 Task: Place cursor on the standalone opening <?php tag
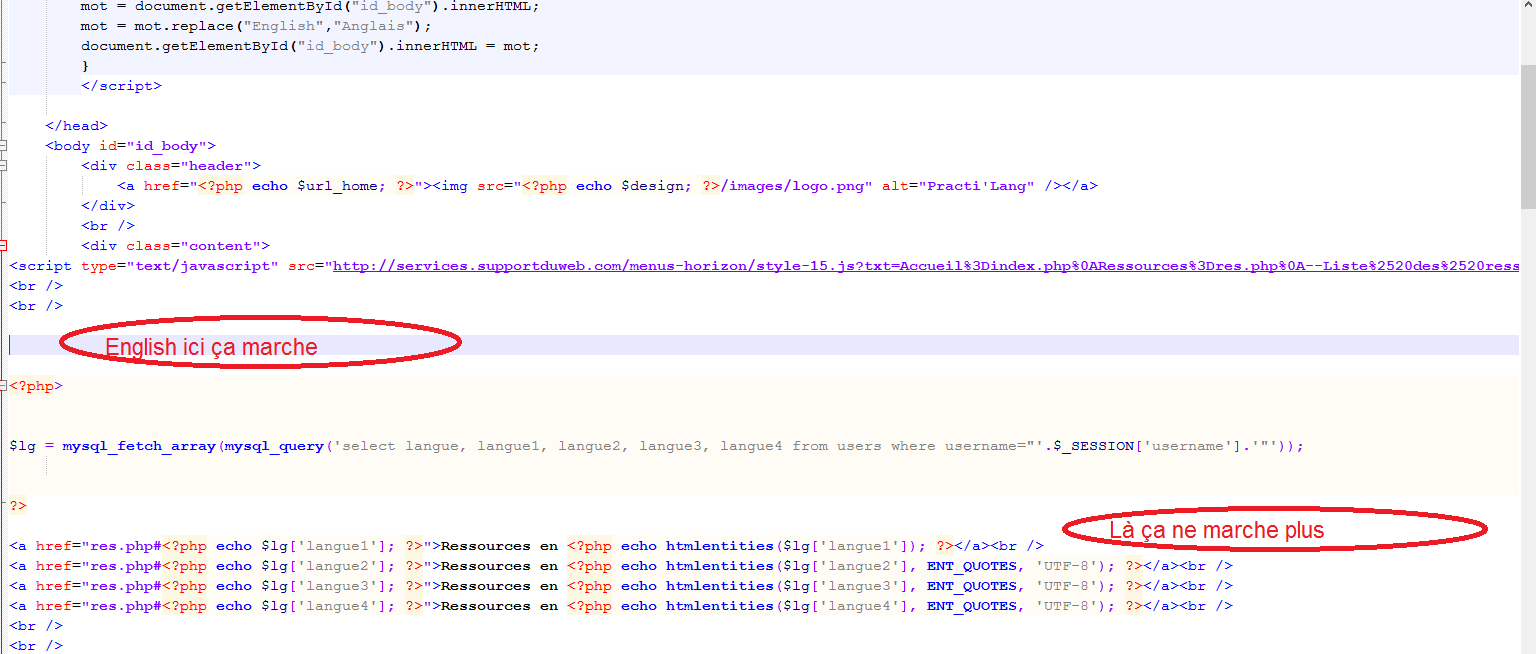click(x=36, y=386)
